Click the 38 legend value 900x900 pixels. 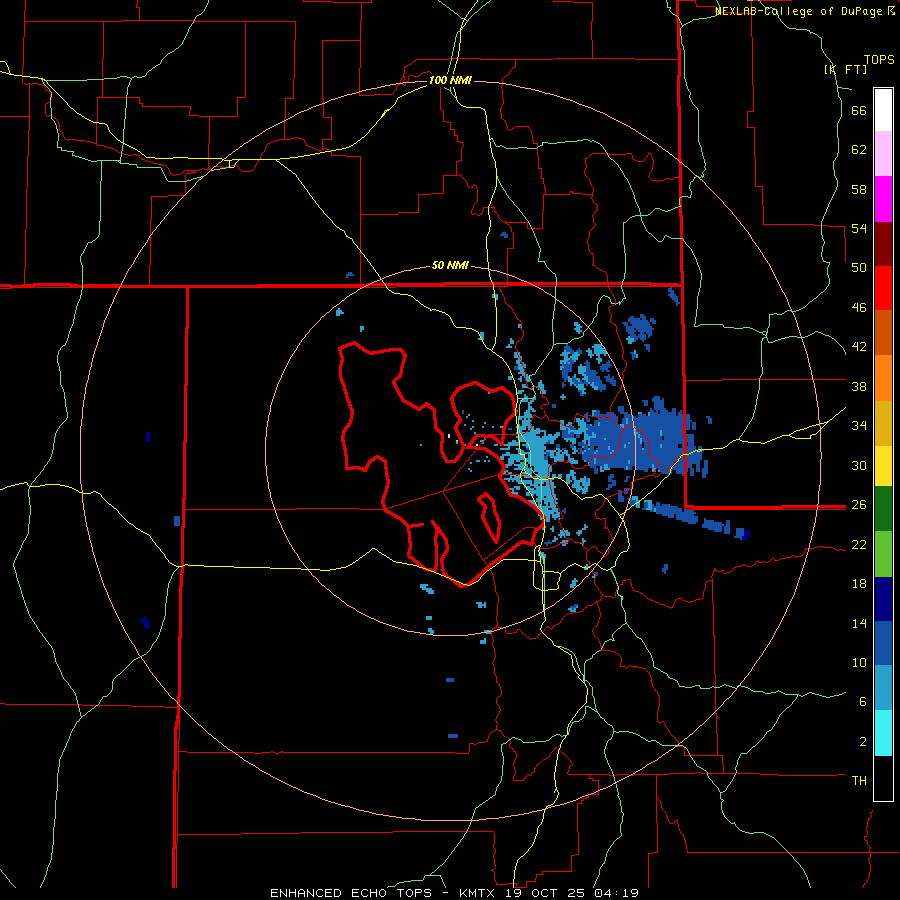(859, 386)
